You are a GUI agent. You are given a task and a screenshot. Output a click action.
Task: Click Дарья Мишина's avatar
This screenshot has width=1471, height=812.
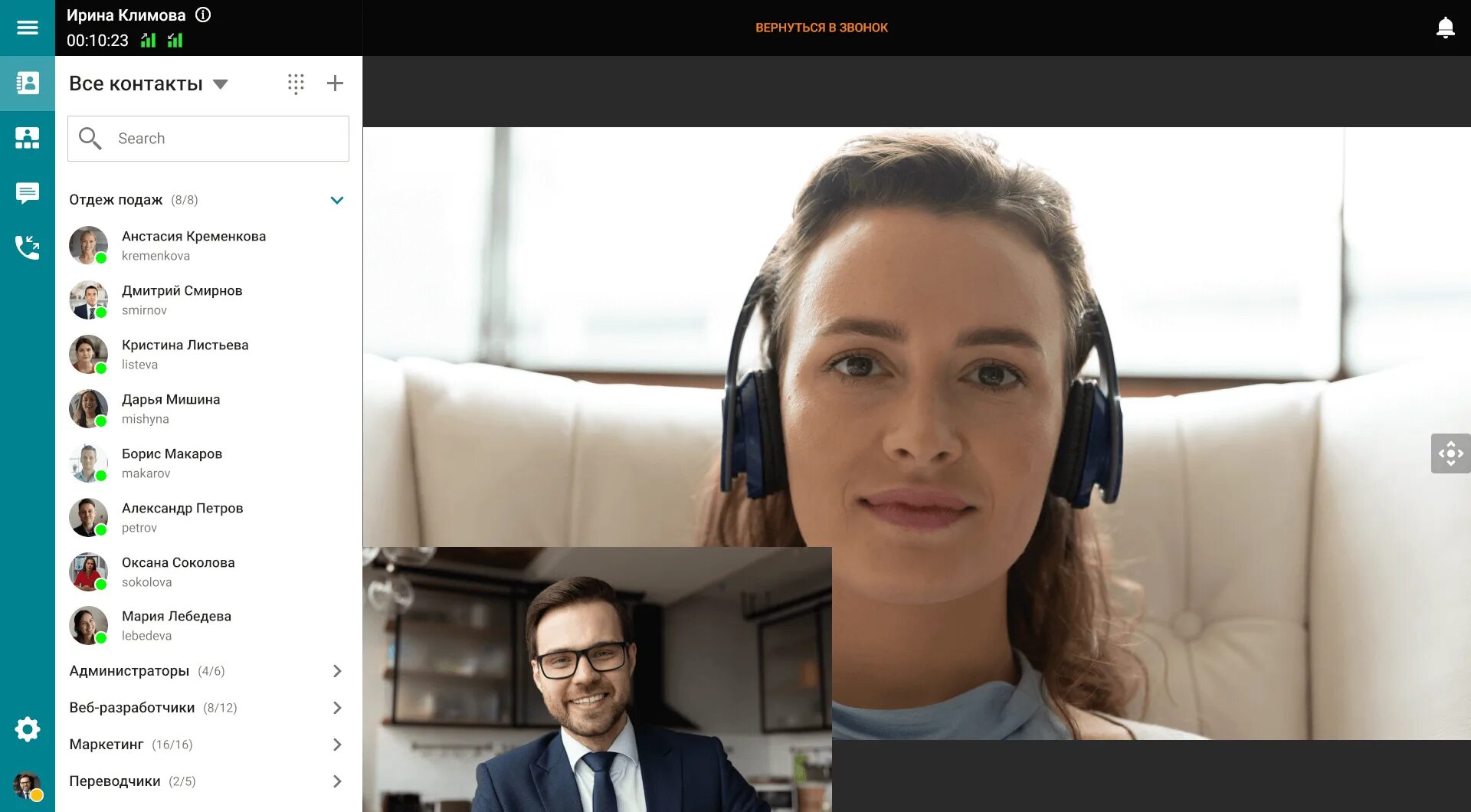(x=88, y=408)
